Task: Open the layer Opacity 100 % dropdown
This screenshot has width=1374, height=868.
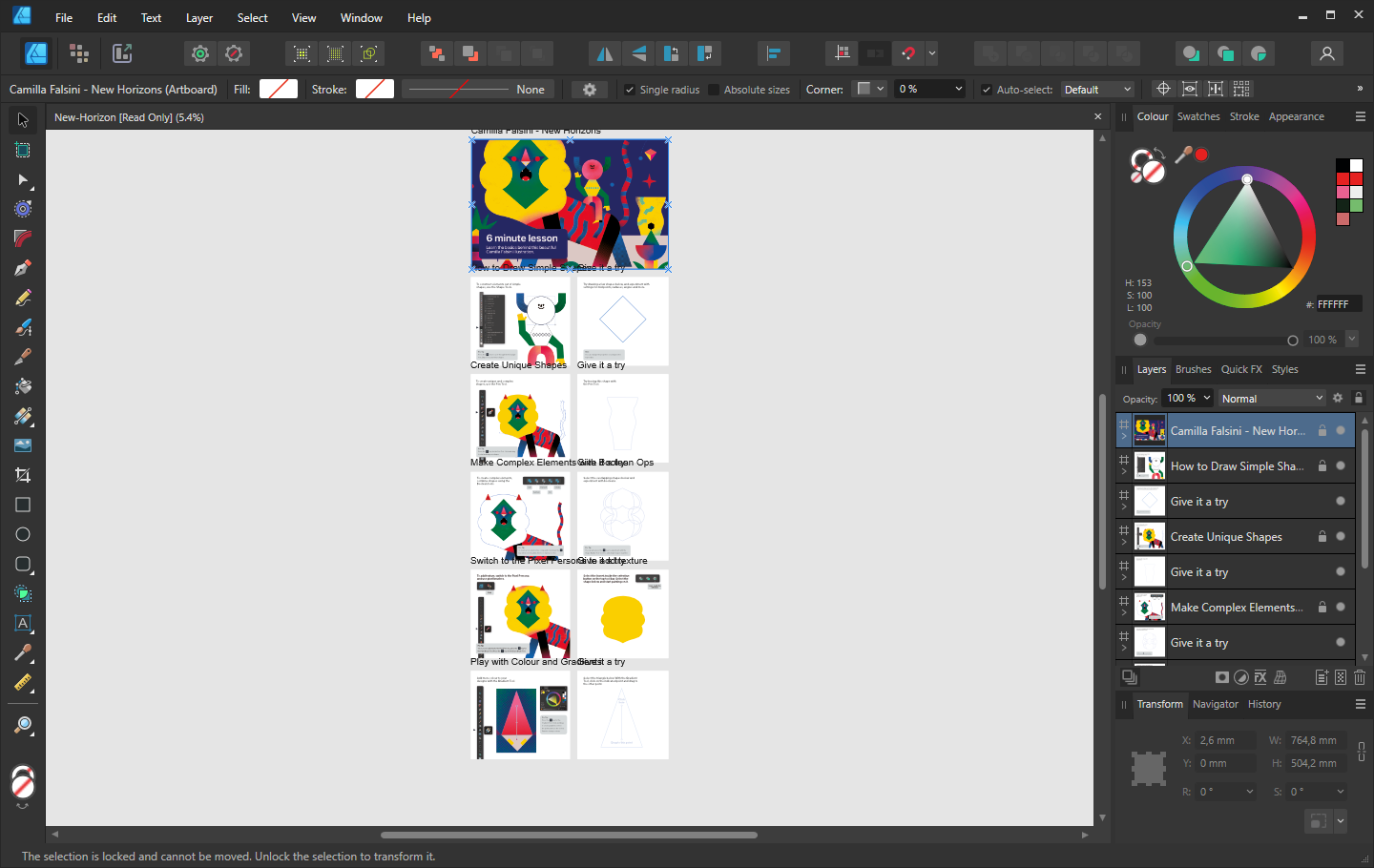Action: coord(1207,398)
